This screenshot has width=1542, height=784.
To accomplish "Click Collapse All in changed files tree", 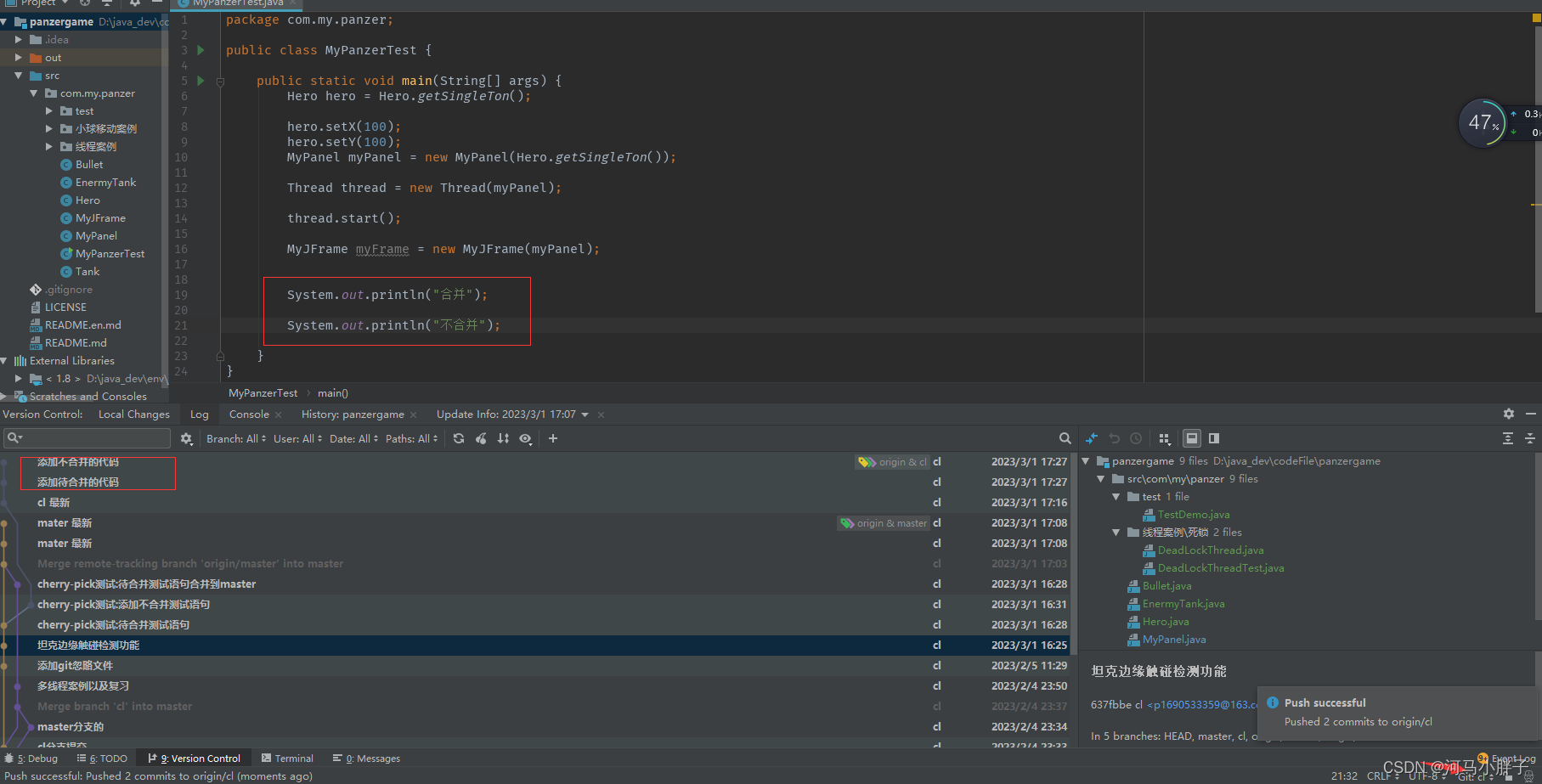I will (1530, 438).
